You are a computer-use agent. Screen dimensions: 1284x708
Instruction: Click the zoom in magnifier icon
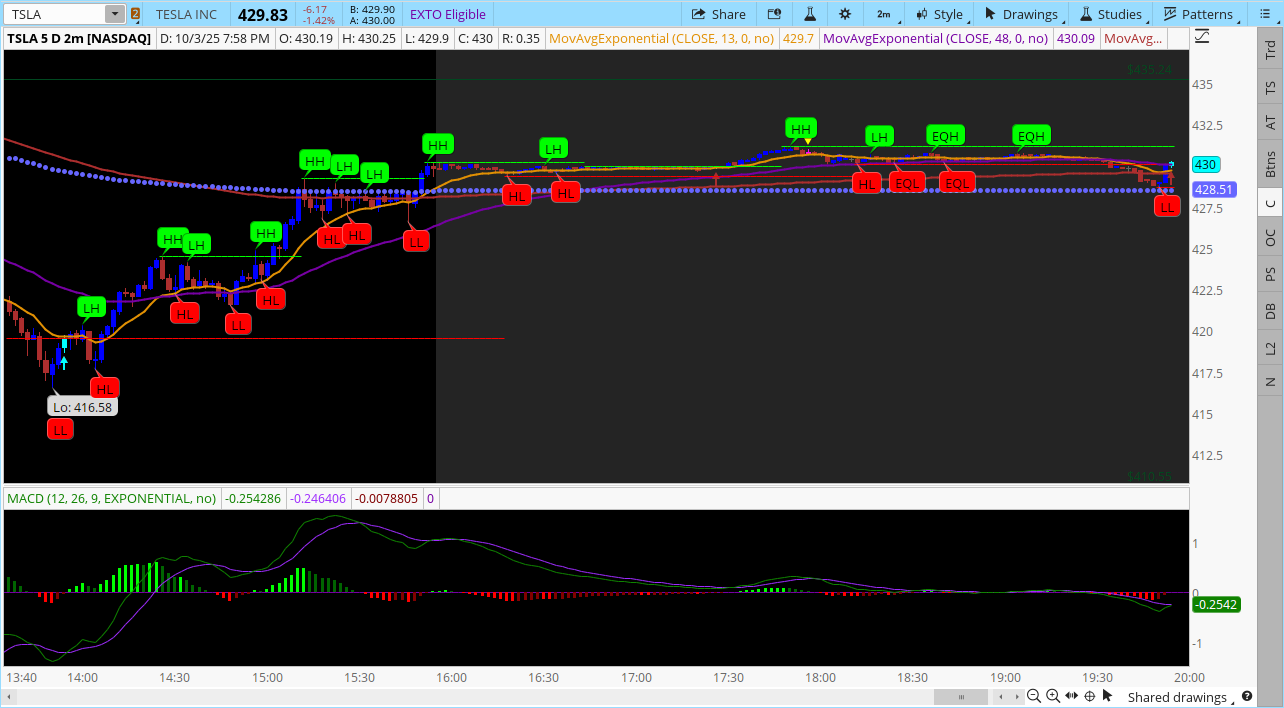click(x=1053, y=696)
